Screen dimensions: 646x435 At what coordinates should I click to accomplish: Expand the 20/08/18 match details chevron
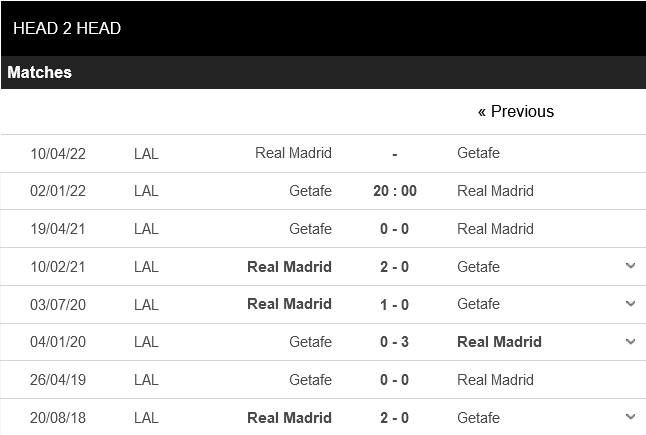pyautogui.click(x=630, y=417)
